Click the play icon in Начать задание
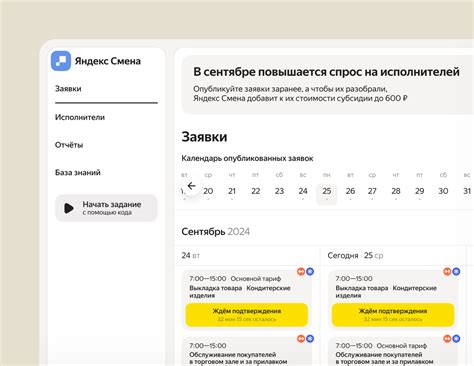Screen dimensions: 474x366 [69, 208]
